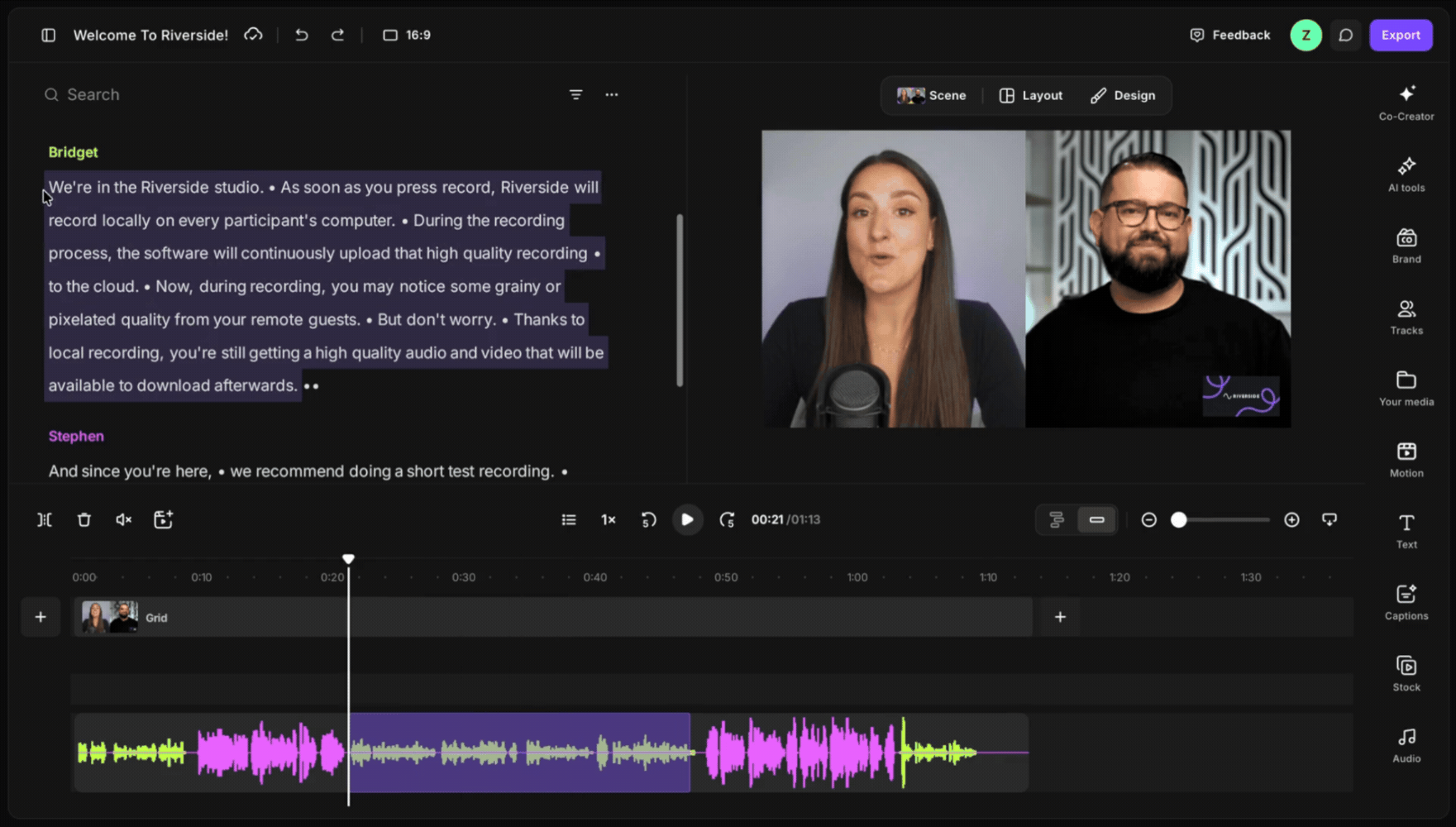Viewport: 1456px width, 827px height.
Task: Click the video preview of the bearded man
Action: 1158,279
